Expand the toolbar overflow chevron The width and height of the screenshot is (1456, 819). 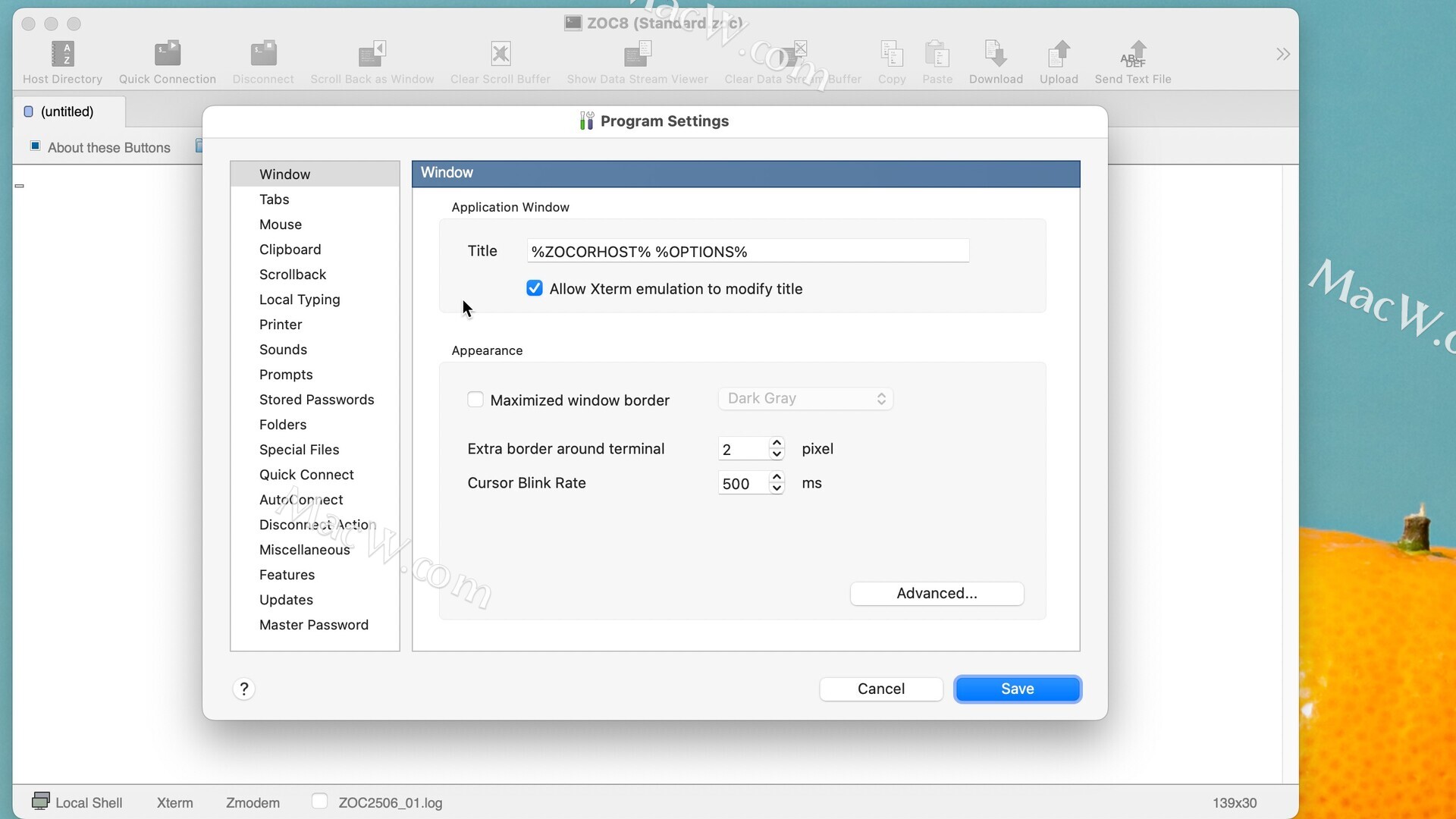1282,54
